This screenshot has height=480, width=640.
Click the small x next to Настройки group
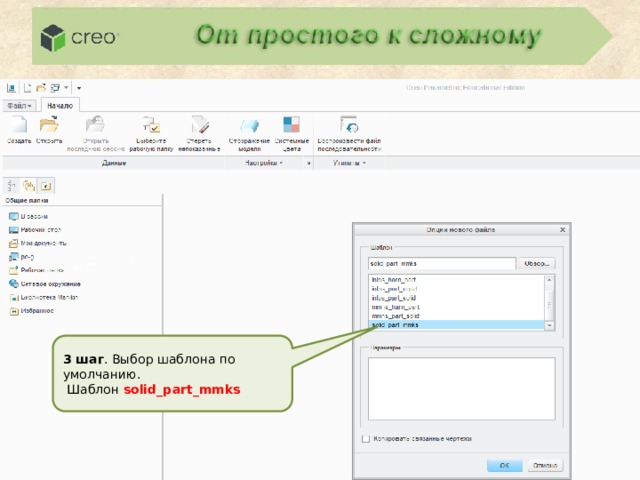(309, 163)
